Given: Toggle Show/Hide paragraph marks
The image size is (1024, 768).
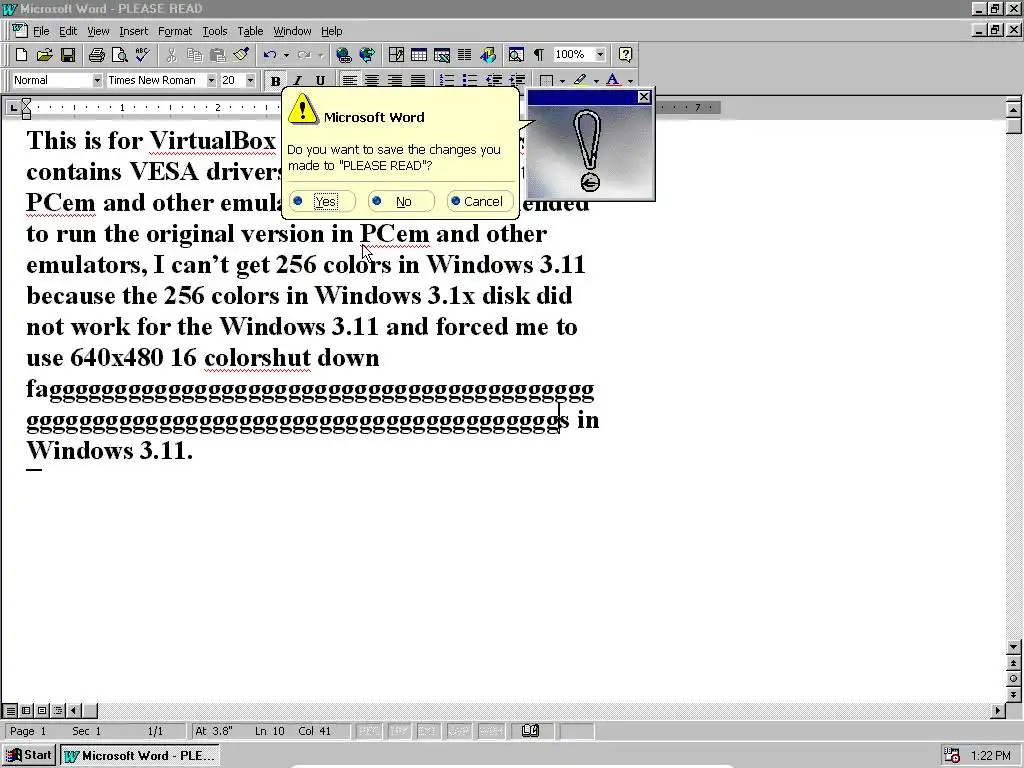Looking at the screenshot, I should click(539, 55).
